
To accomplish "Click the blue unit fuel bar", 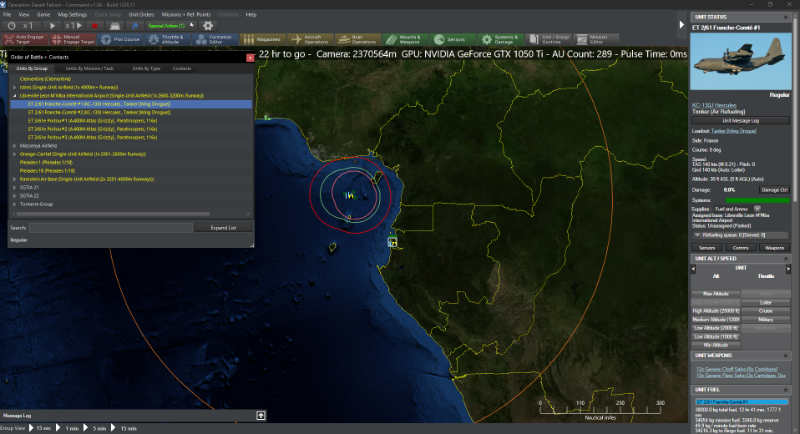I will coord(742,402).
